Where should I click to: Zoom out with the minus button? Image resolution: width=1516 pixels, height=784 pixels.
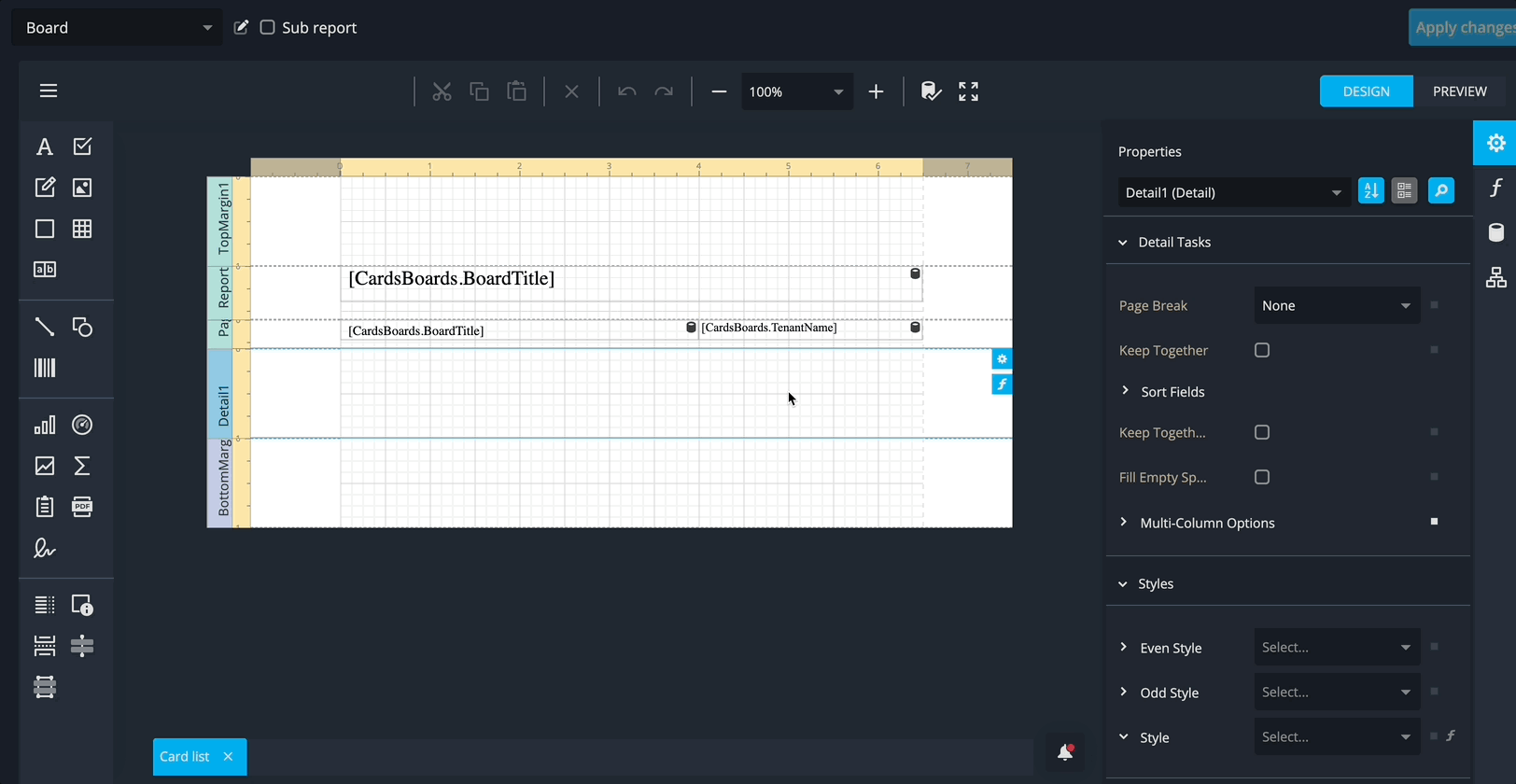(x=719, y=91)
